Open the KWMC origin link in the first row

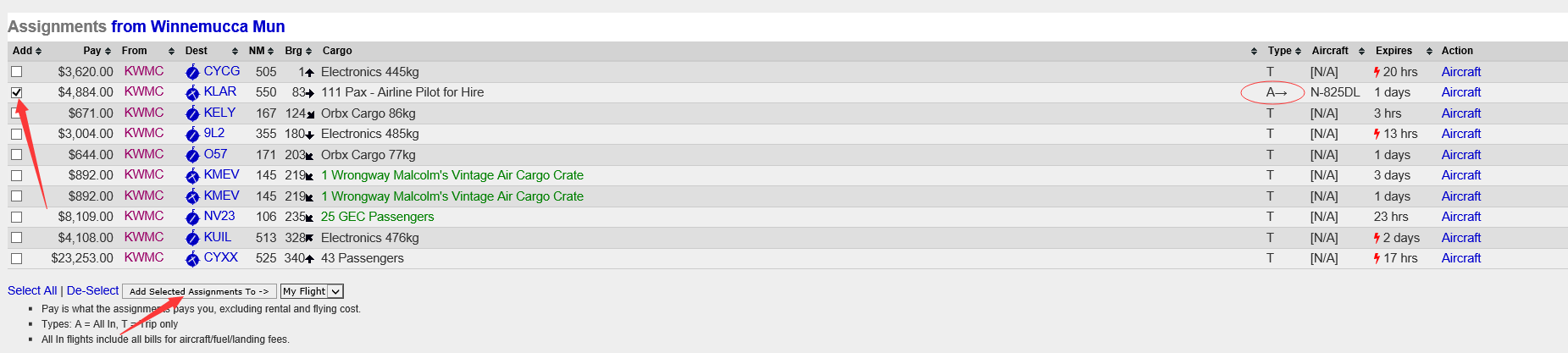pos(144,71)
